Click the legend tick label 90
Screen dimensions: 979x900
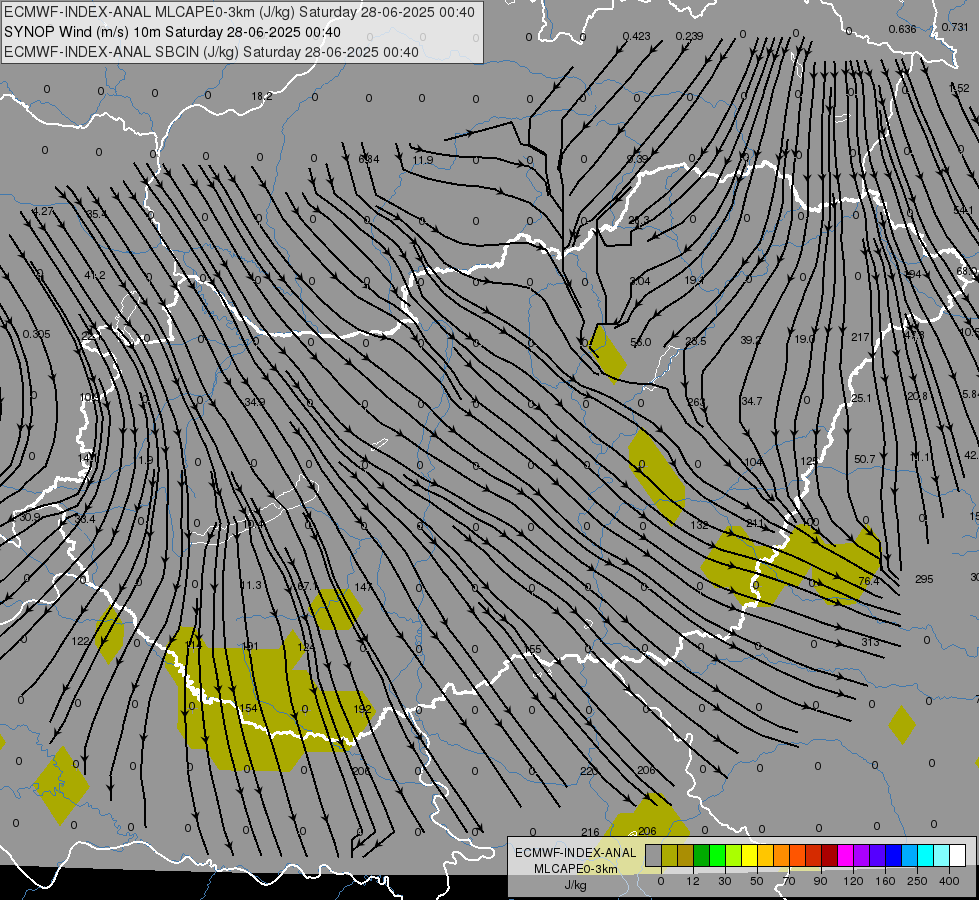[x=820, y=881]
